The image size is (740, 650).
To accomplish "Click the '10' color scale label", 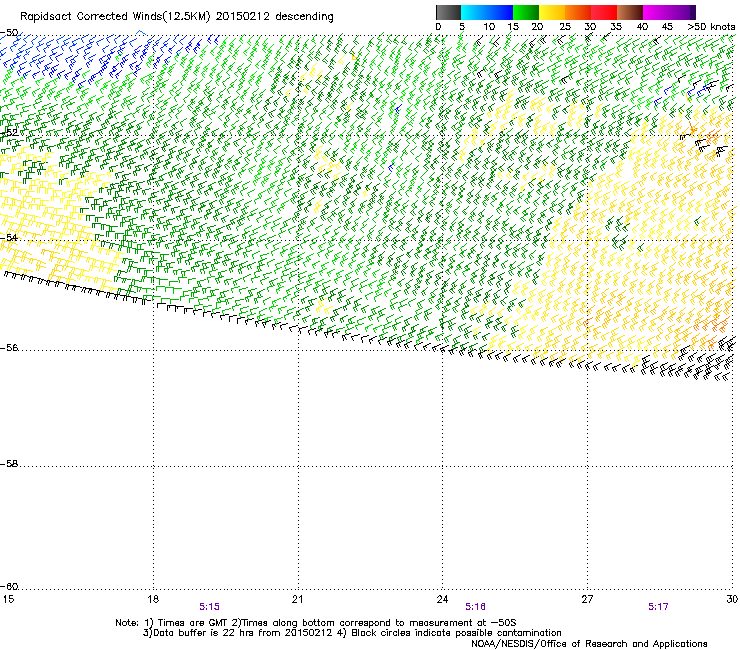I will (489, 27).
